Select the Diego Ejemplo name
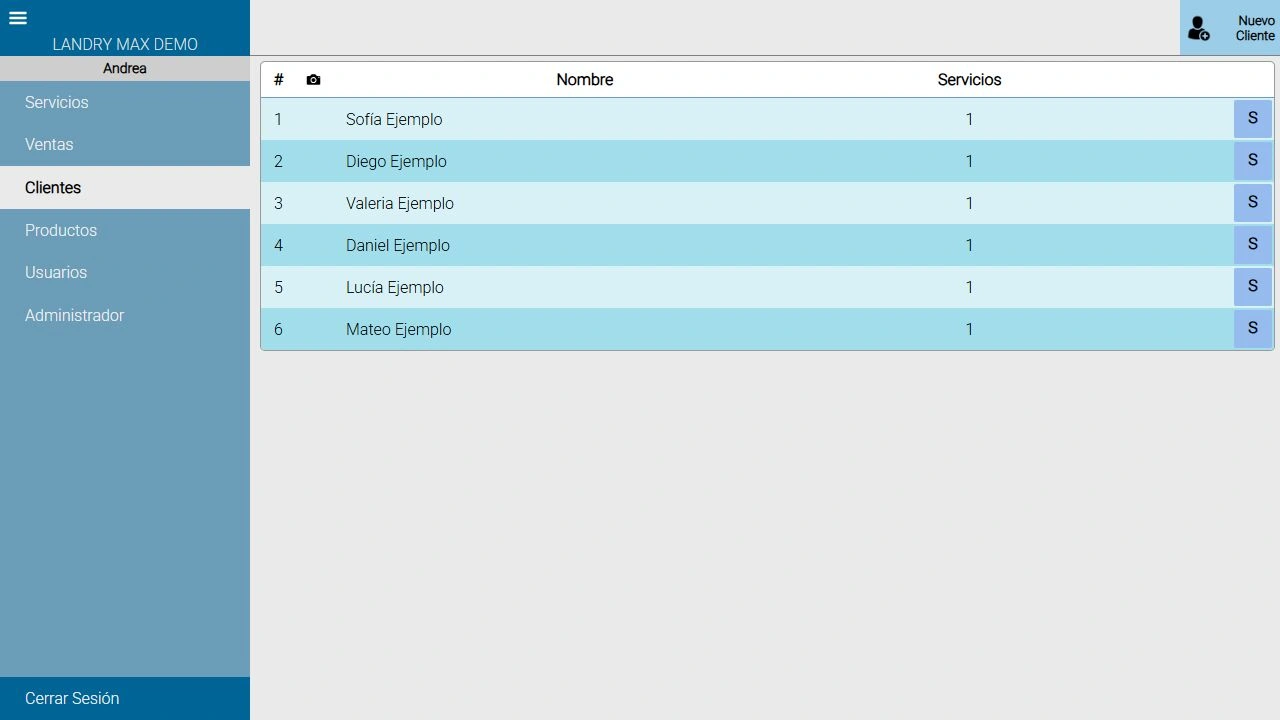This screenshot has height=720, width=1280. [396, 161]
